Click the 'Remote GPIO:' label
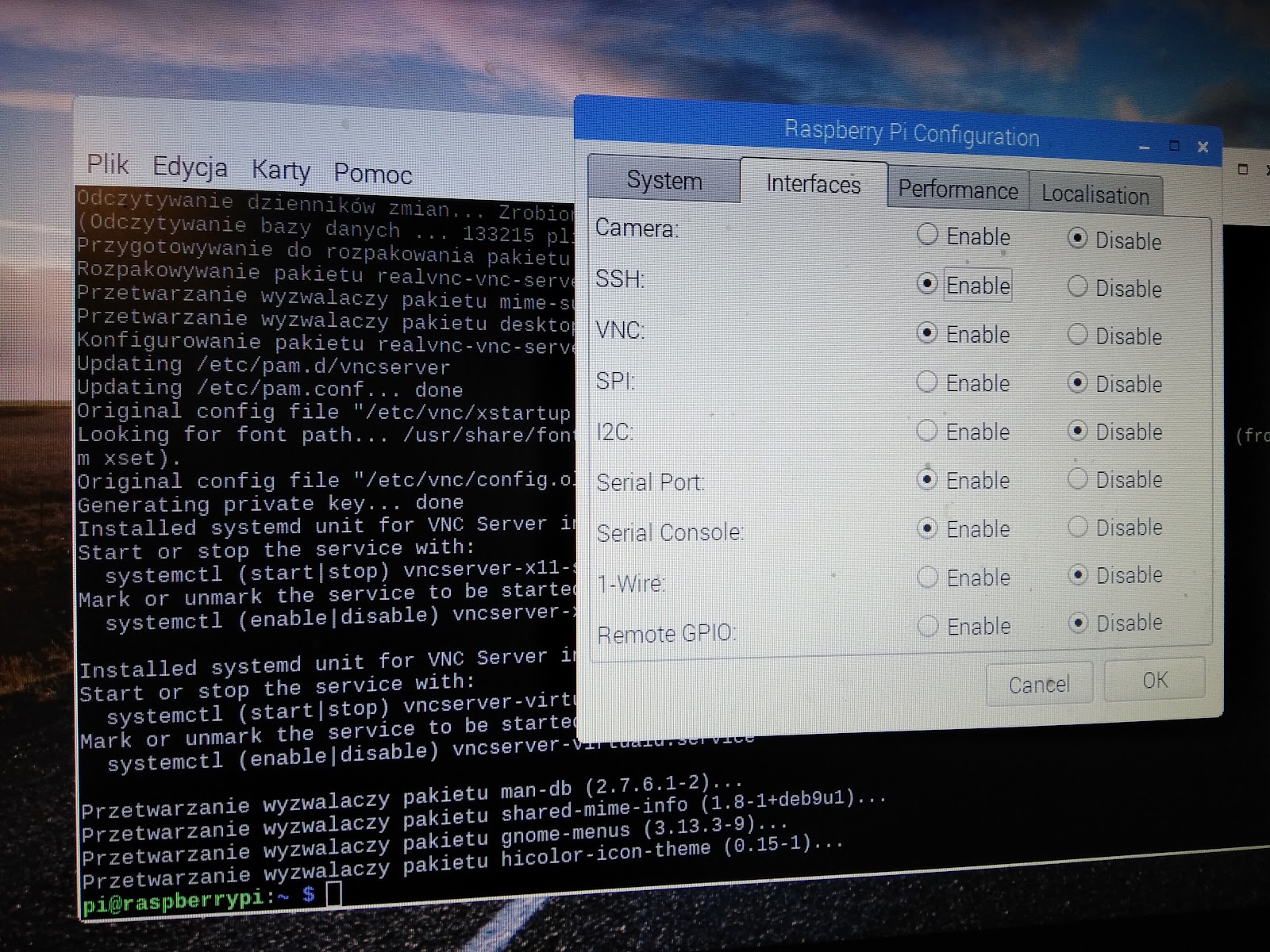Viewport: 1270px width, 952px height. [x=667, y=634]
